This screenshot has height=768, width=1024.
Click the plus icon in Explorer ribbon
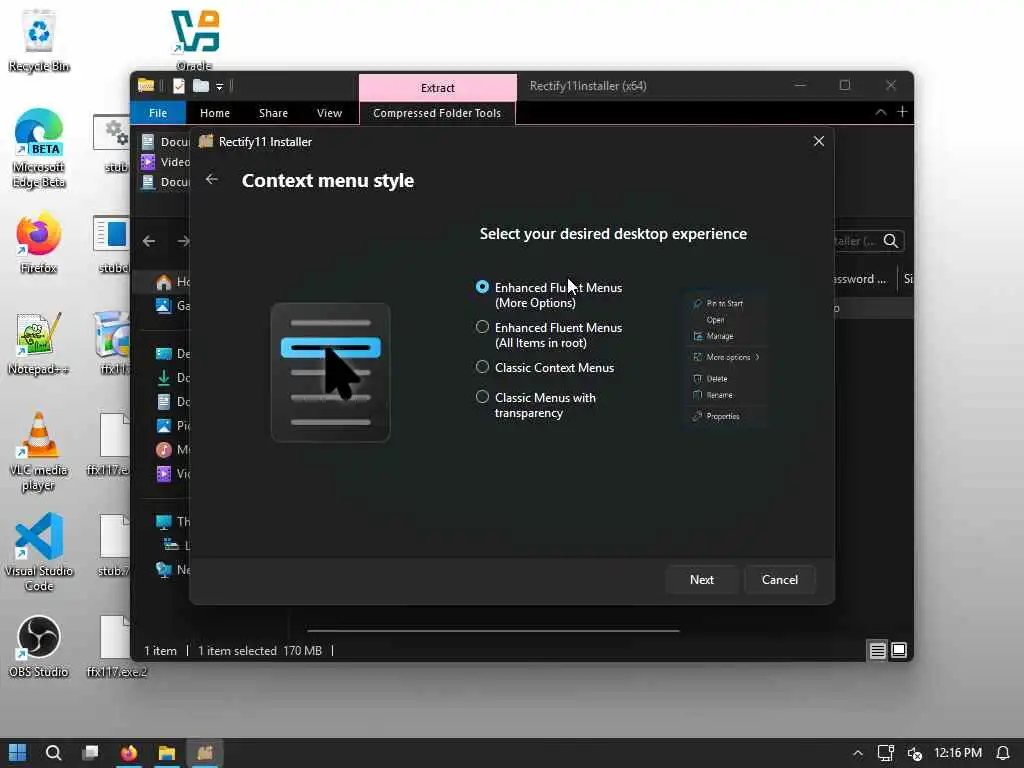902,112
